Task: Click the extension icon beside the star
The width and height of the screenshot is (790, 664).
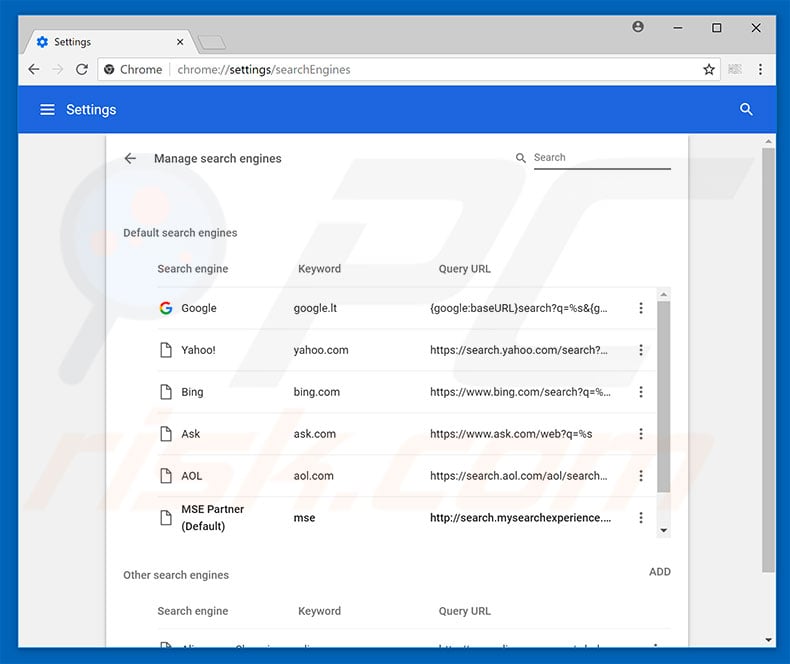Action: coord(735,69)
